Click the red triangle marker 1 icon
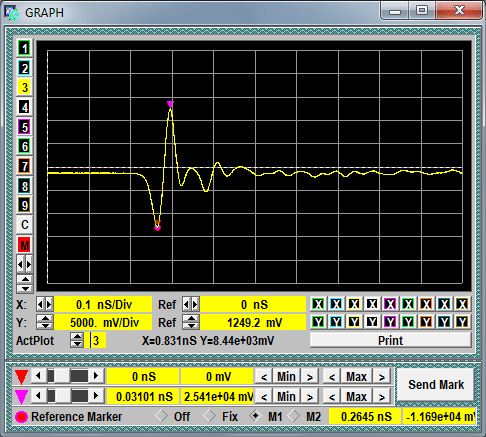486x437 pixels. click(21, 377)
